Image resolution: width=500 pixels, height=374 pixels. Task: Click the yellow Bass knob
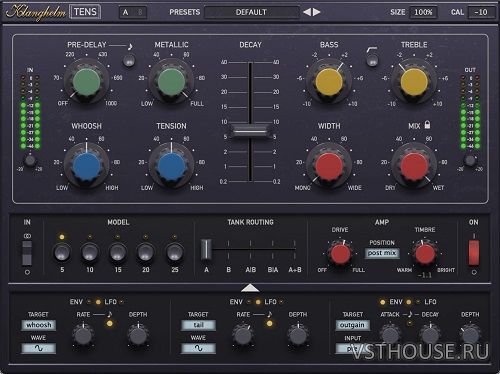pyautogui.click(x=329, y=82)
